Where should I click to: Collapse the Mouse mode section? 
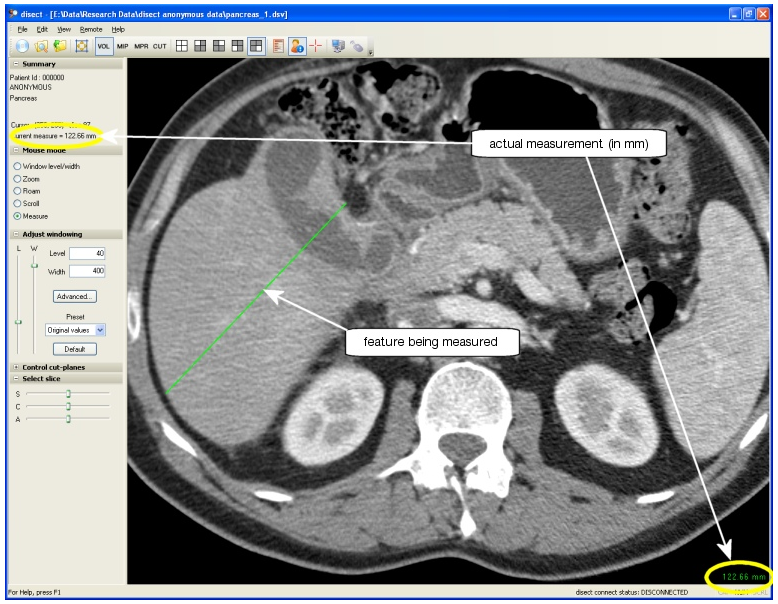click(x=16, y=150)
